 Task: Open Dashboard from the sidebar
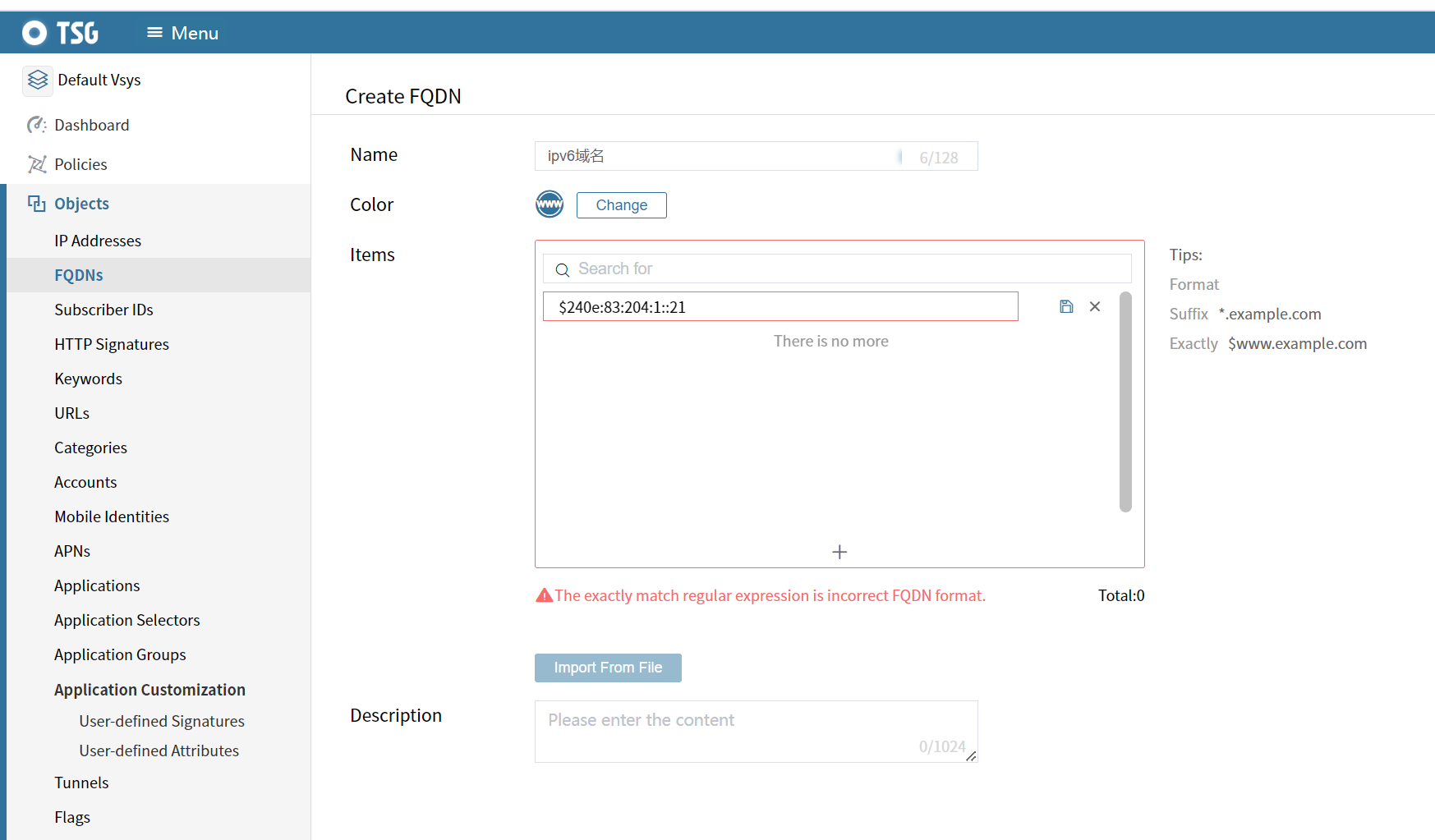point(91,125)
